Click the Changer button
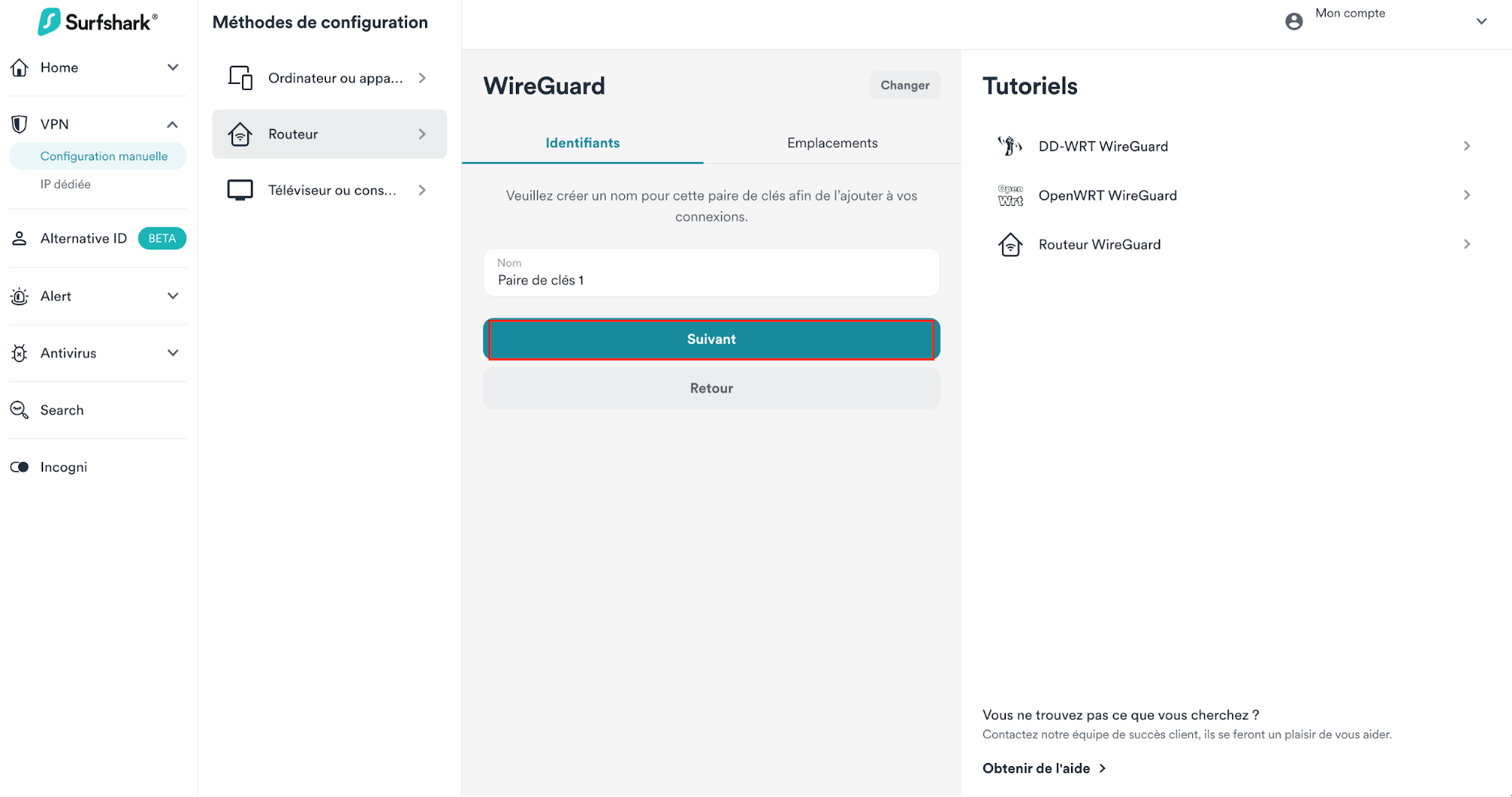The image size is (1512, 797). (x=905, y=85)
